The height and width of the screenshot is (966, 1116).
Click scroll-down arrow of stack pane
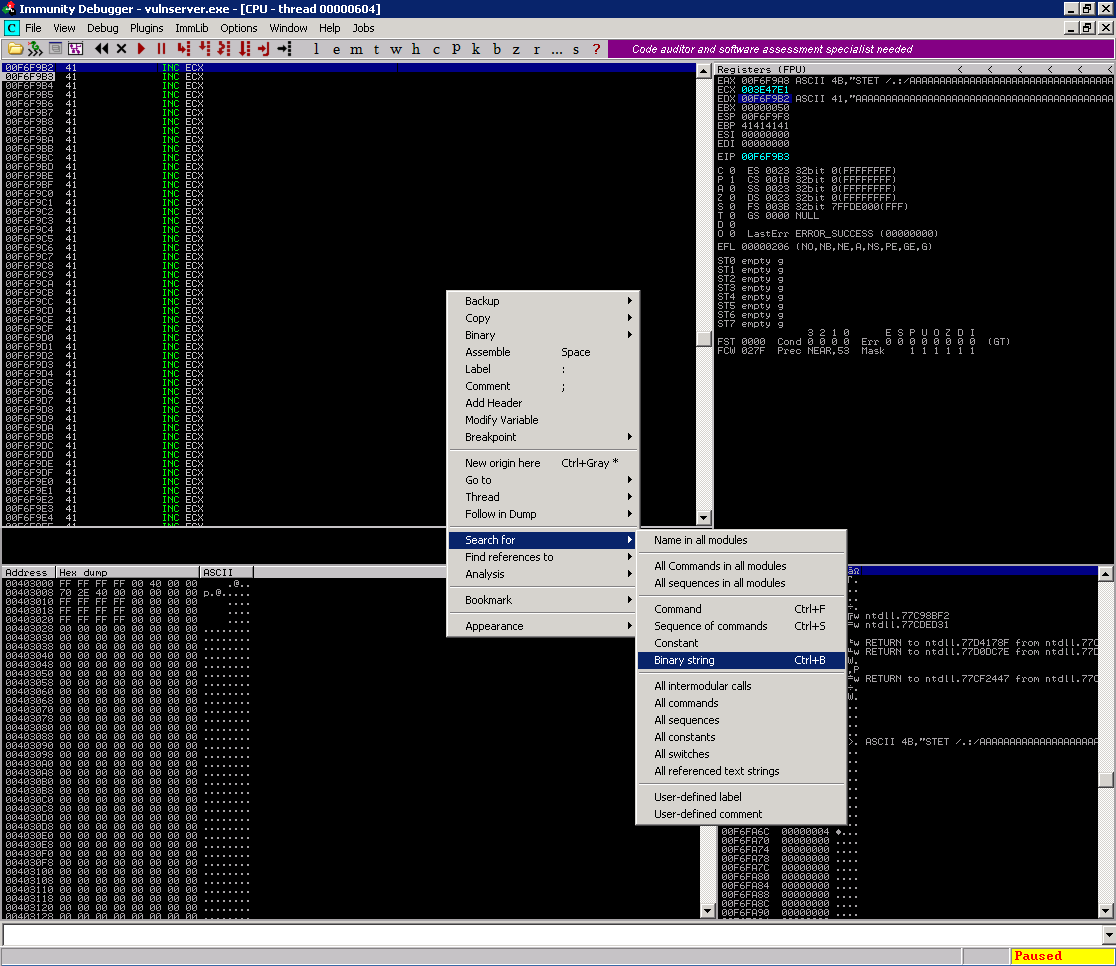pos(1105,910)
